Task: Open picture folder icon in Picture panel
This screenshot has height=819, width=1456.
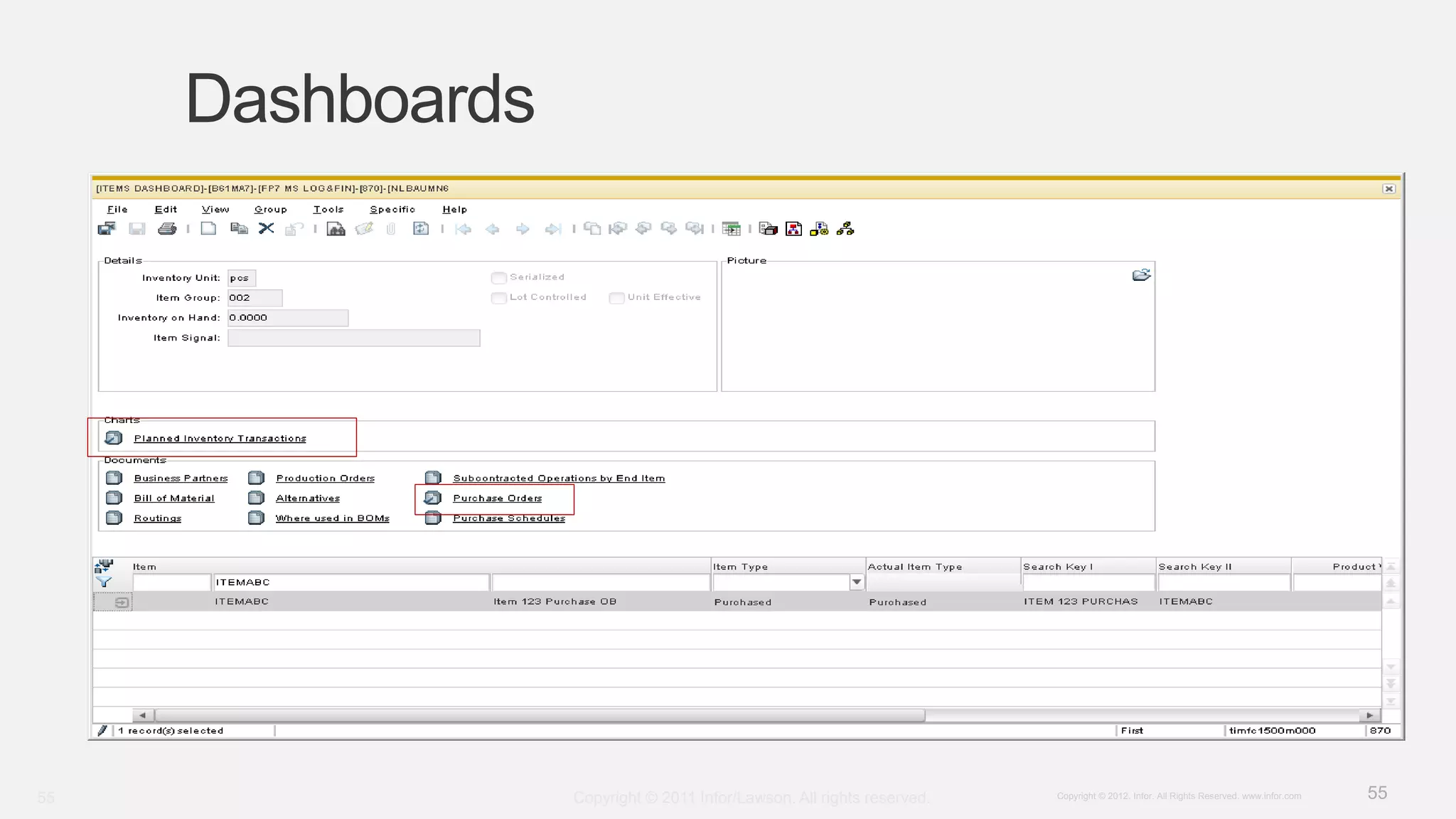Action: 1141,275
